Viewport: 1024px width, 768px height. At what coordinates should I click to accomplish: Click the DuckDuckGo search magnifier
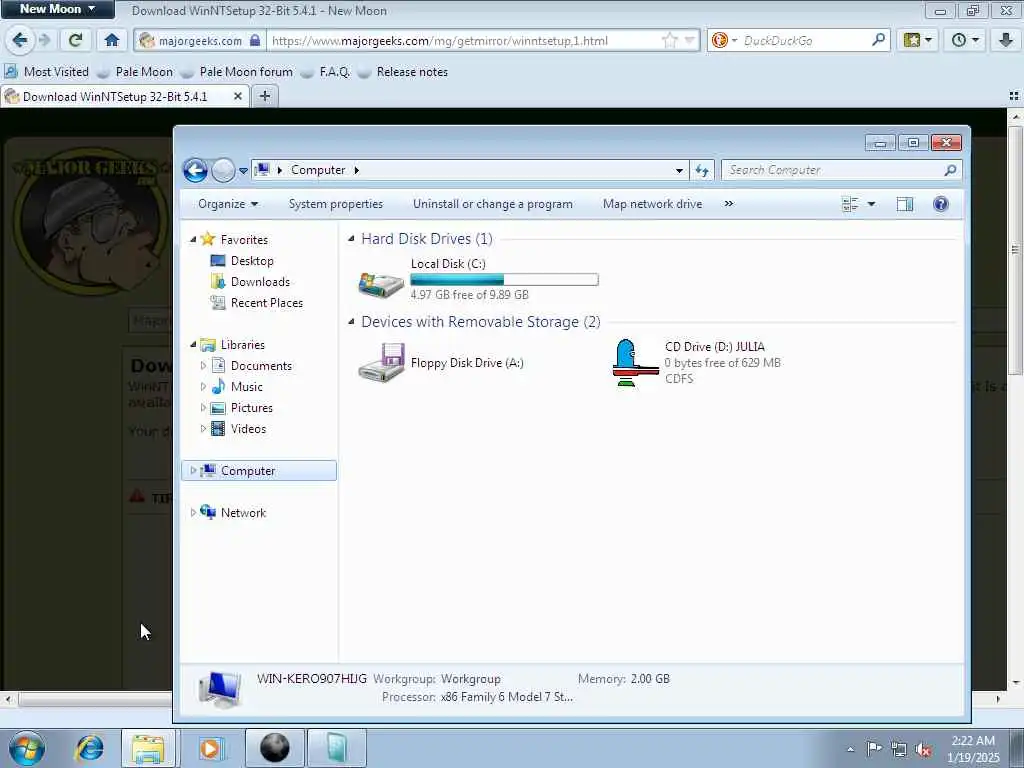point(879,40)
